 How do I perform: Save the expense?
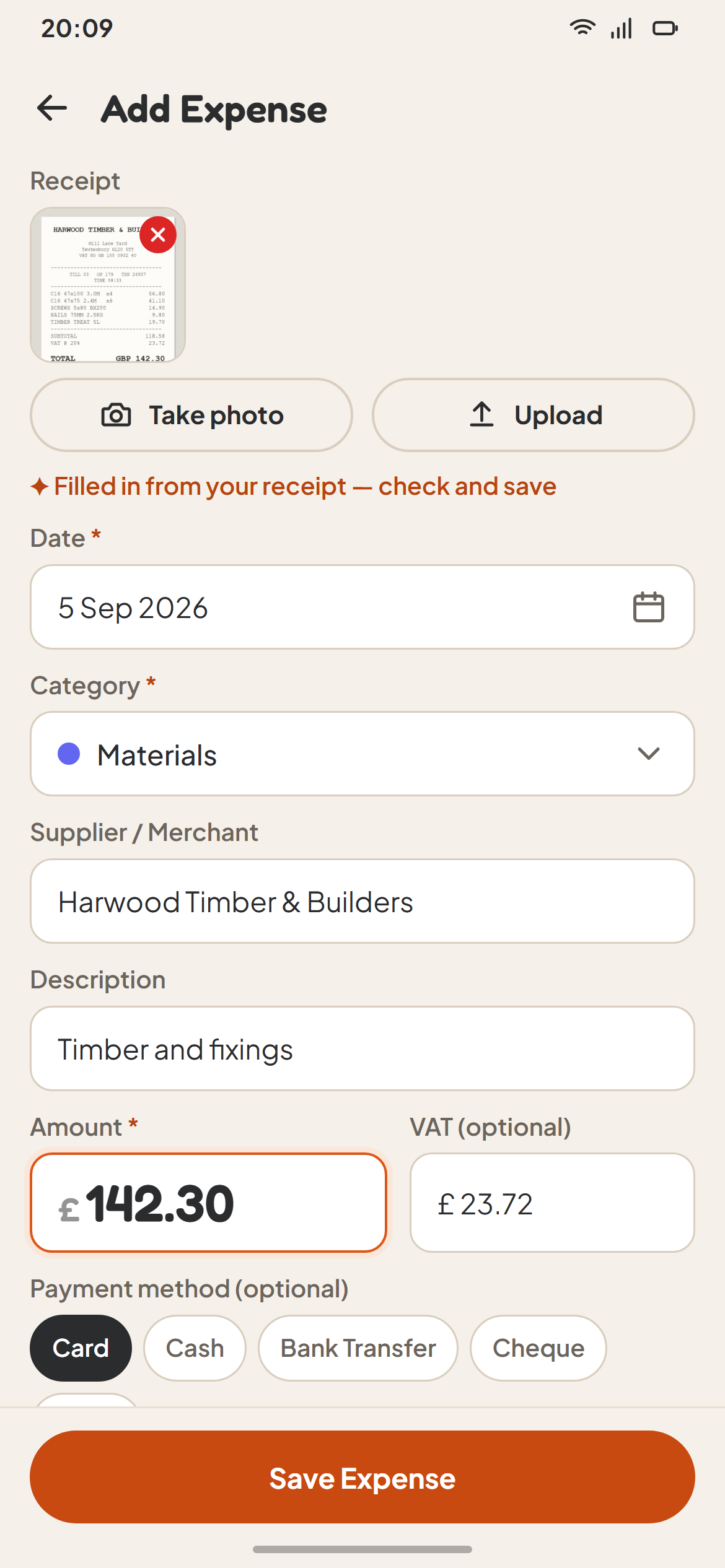tap(362, 1477)
